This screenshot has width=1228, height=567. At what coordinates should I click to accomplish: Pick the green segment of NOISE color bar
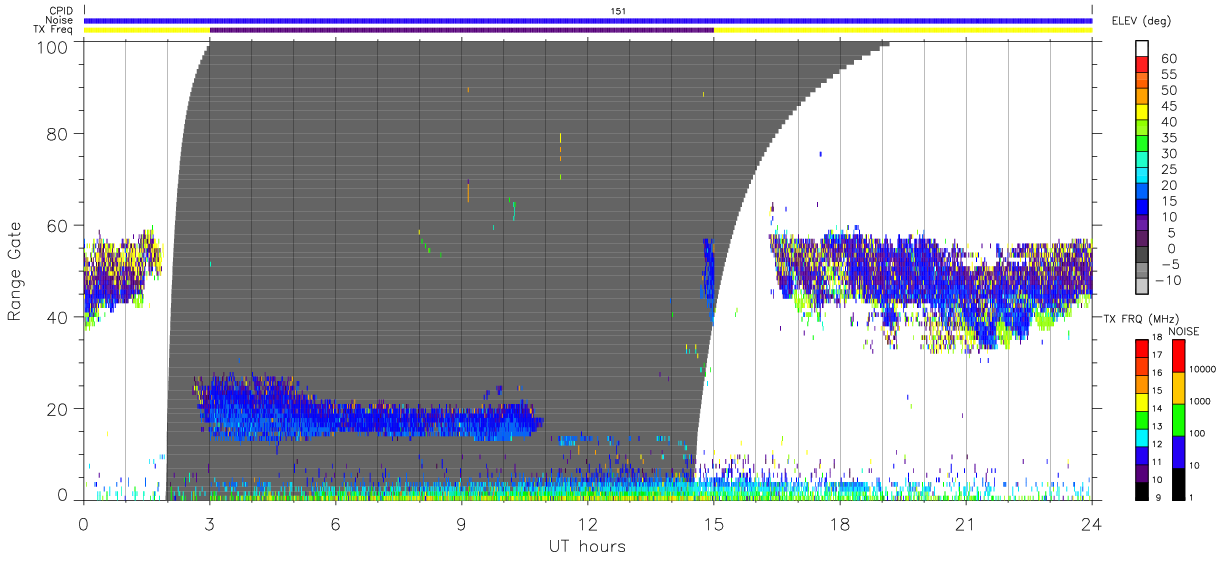coord(1178,420)
